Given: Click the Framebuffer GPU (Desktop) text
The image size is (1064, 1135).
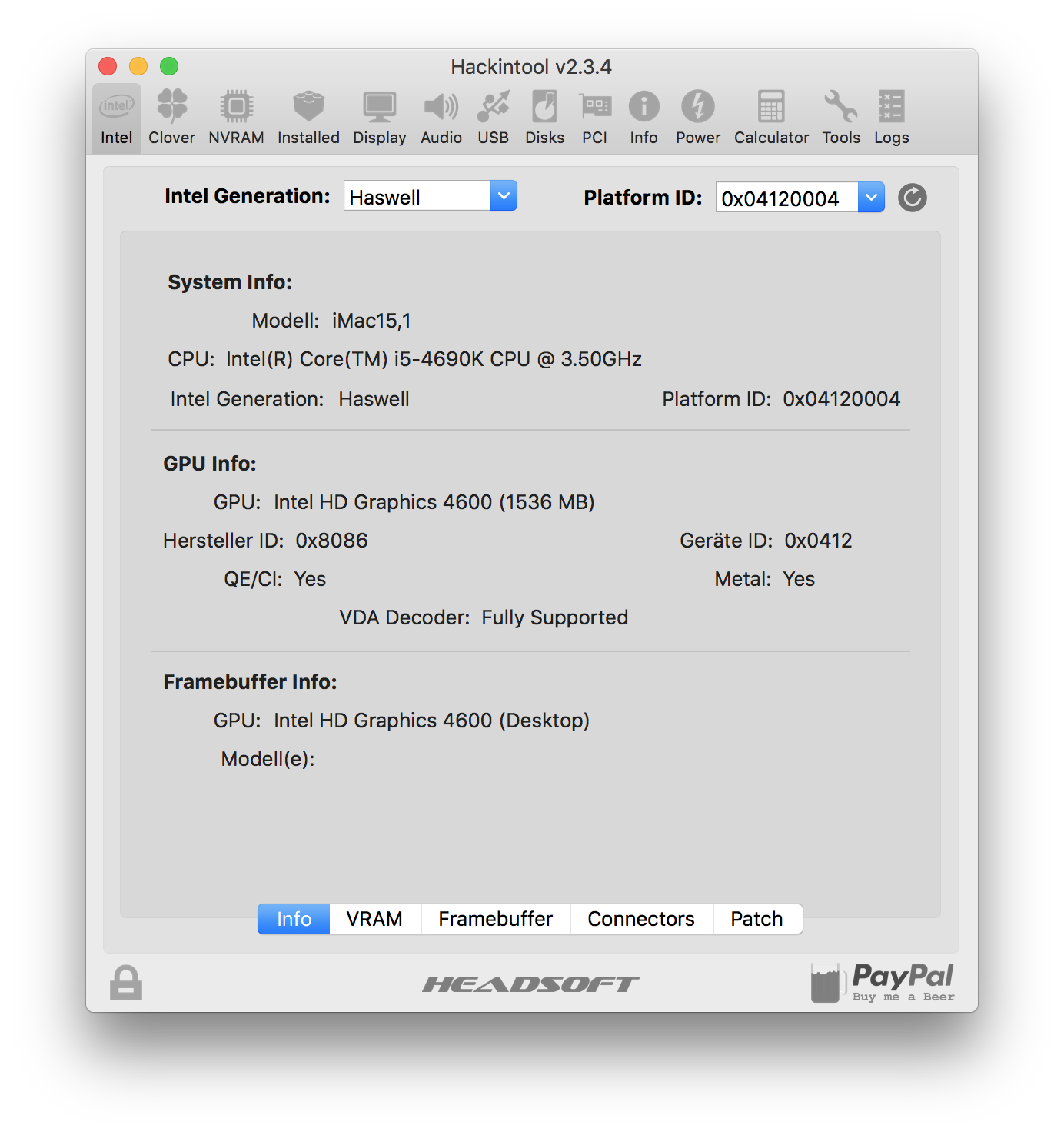Looking at the screenshot, I should 432,721.
